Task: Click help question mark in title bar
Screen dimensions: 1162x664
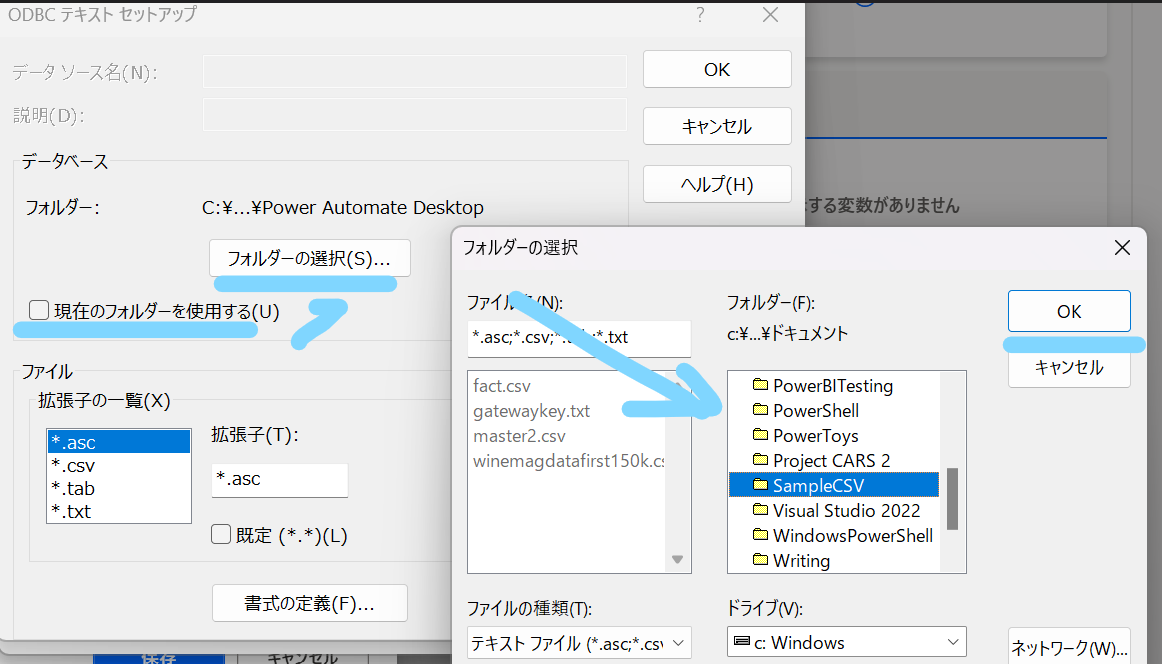Action: point(700,15)
